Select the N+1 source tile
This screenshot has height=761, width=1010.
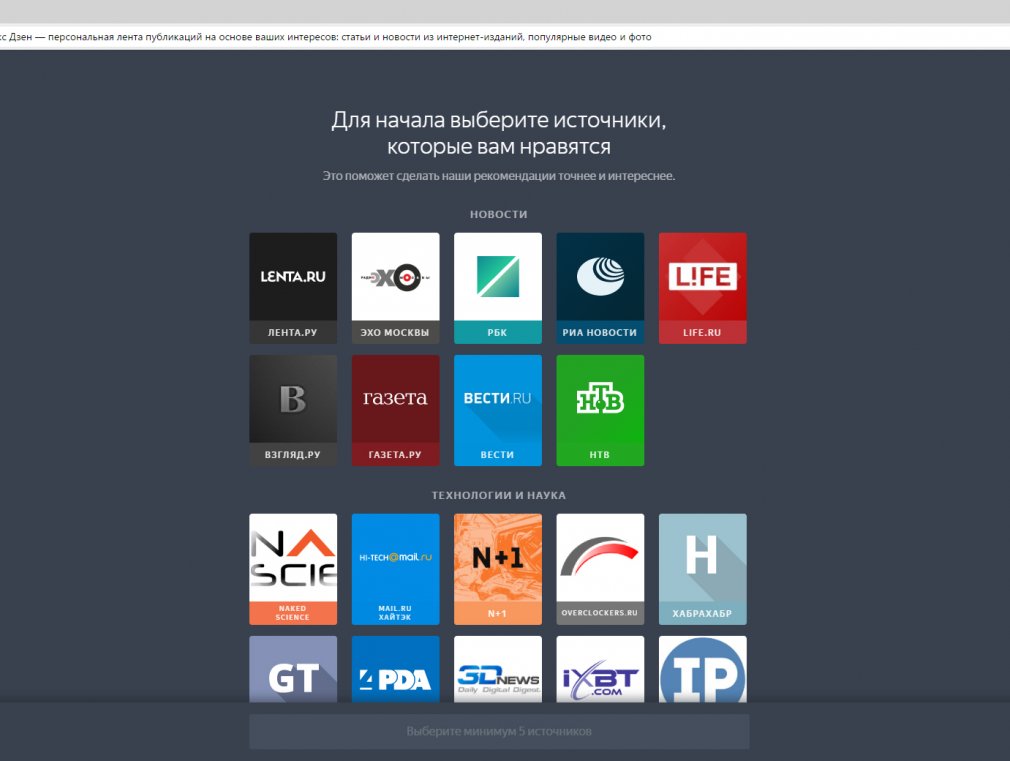tap(498, 569)
